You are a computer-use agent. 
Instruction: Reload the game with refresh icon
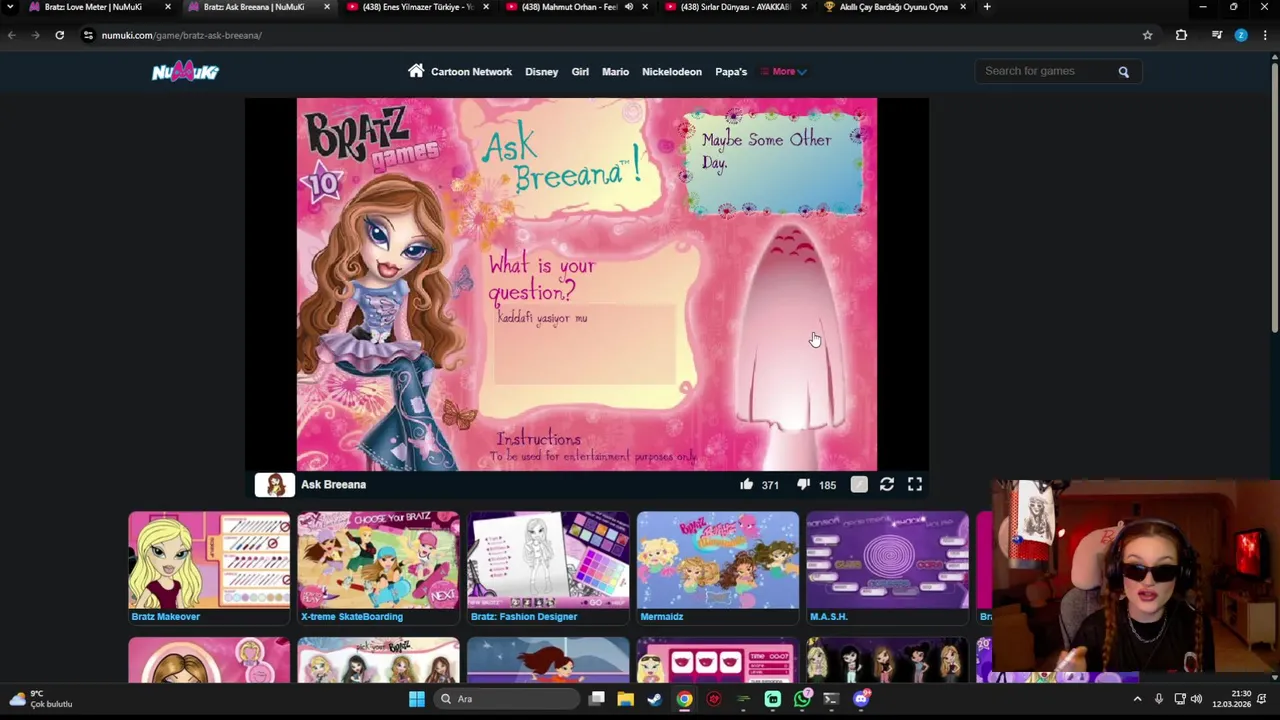[887, 484]
